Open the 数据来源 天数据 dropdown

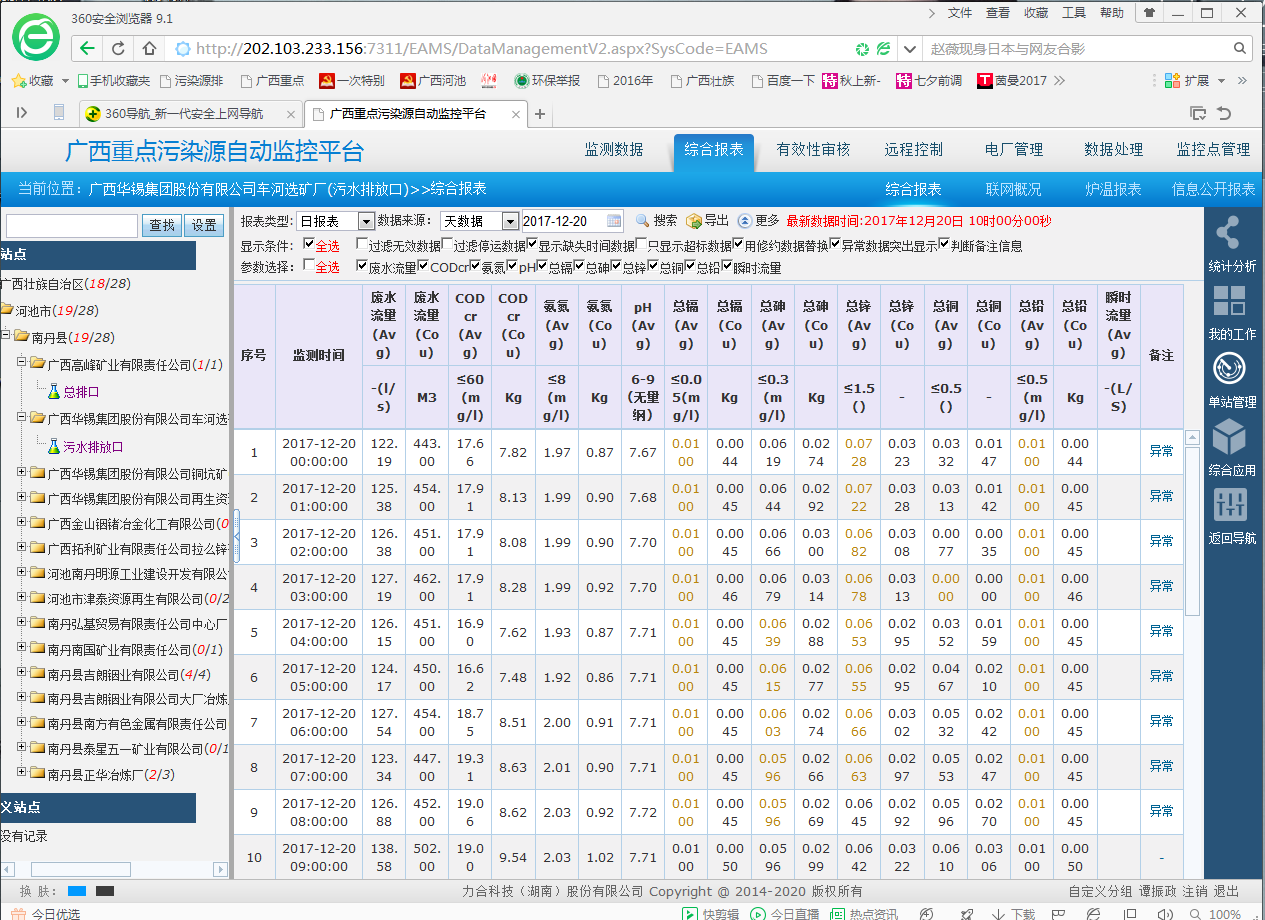pyautogui.click(x=480, y=221)
